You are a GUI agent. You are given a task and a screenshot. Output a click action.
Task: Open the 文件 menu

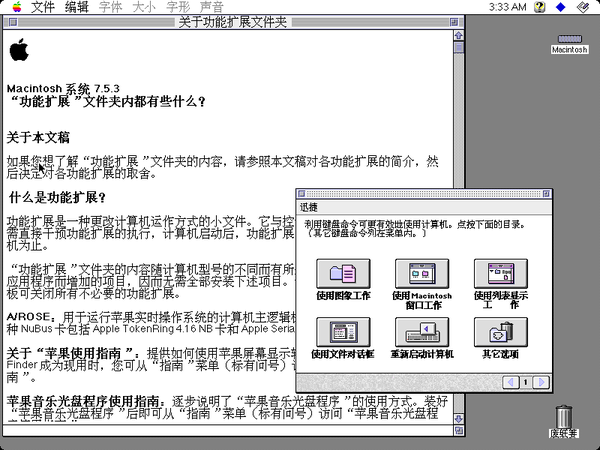point(42,7)
